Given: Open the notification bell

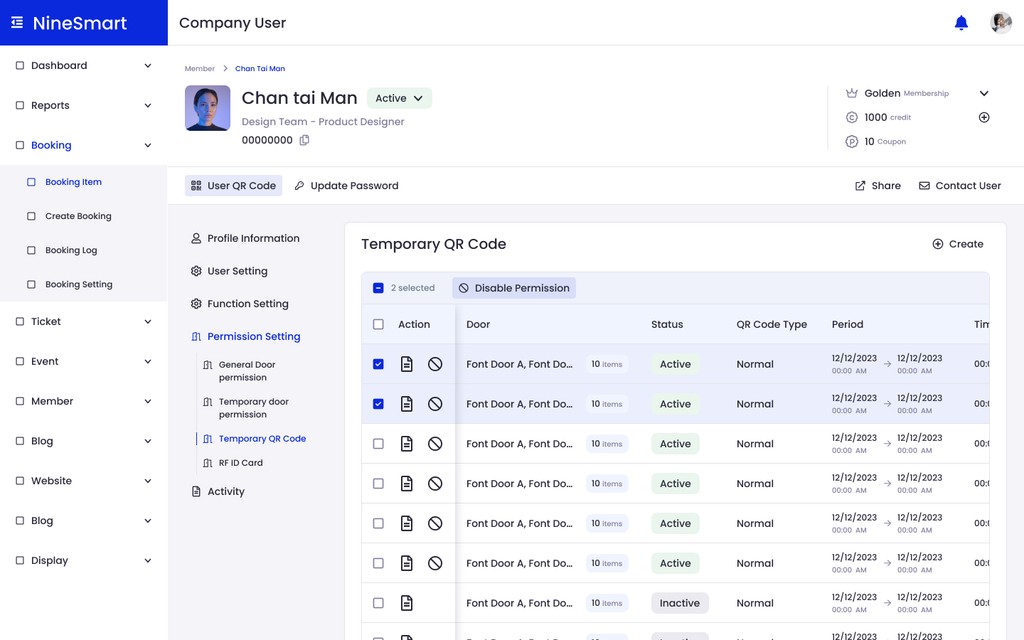Looking at the screenshot, I should pos(961,23).
